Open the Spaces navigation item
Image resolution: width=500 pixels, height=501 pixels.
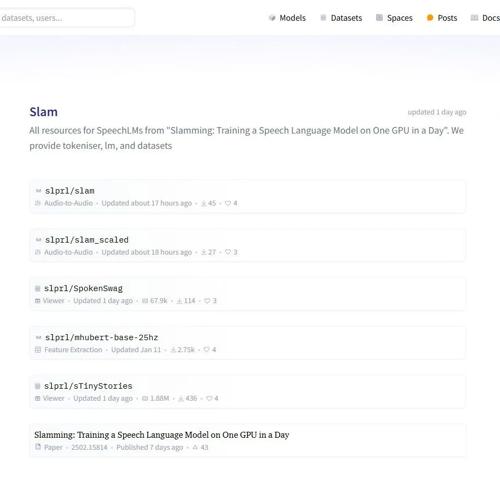pos(394,18)
